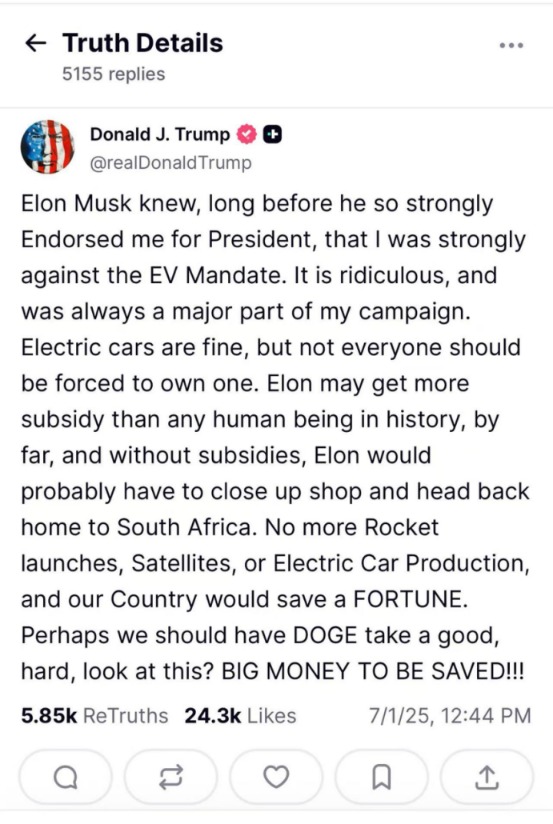Click the Truth Details header title
The height and width of the screenshot is (824, 553).
pyautogui.click(x=143, y=43)
